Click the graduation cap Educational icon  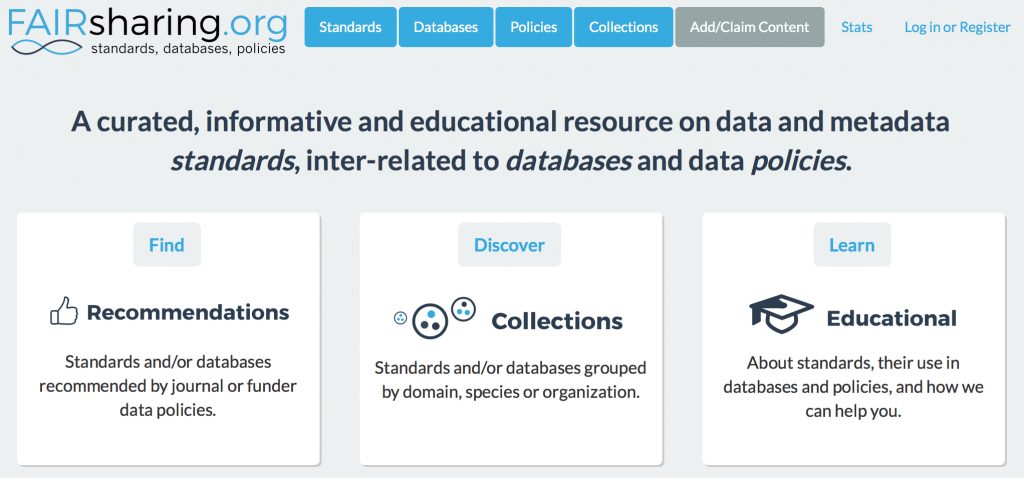781,314
